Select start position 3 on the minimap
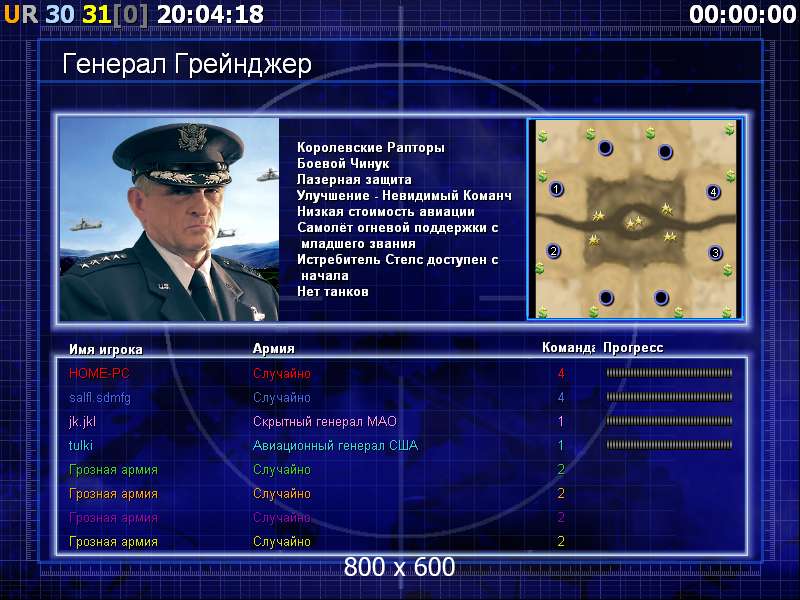The width and height of the screenshot is (800, 600). (x=715, y=253)
